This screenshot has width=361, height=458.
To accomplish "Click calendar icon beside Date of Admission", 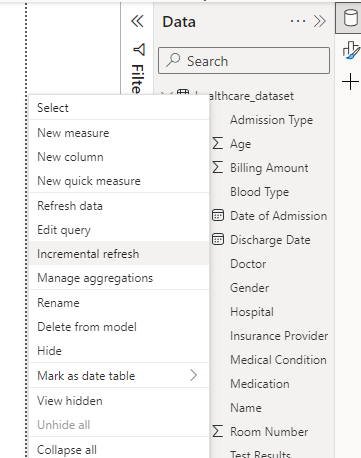I will [218, 215].
